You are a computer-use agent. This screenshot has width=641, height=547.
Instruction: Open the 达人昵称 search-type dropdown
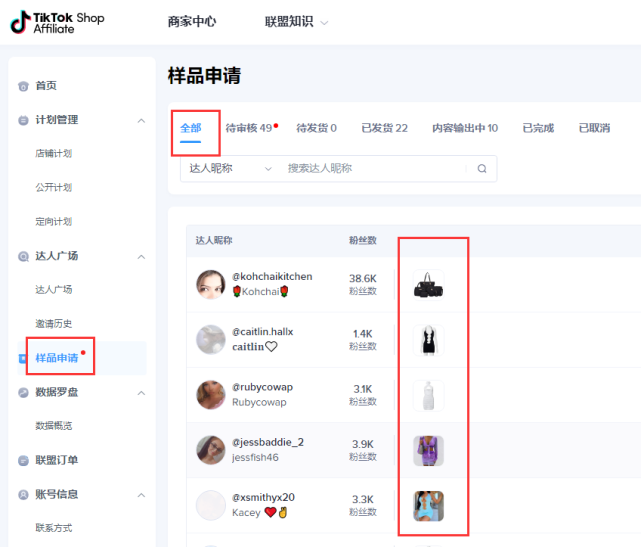pos(230,168)
